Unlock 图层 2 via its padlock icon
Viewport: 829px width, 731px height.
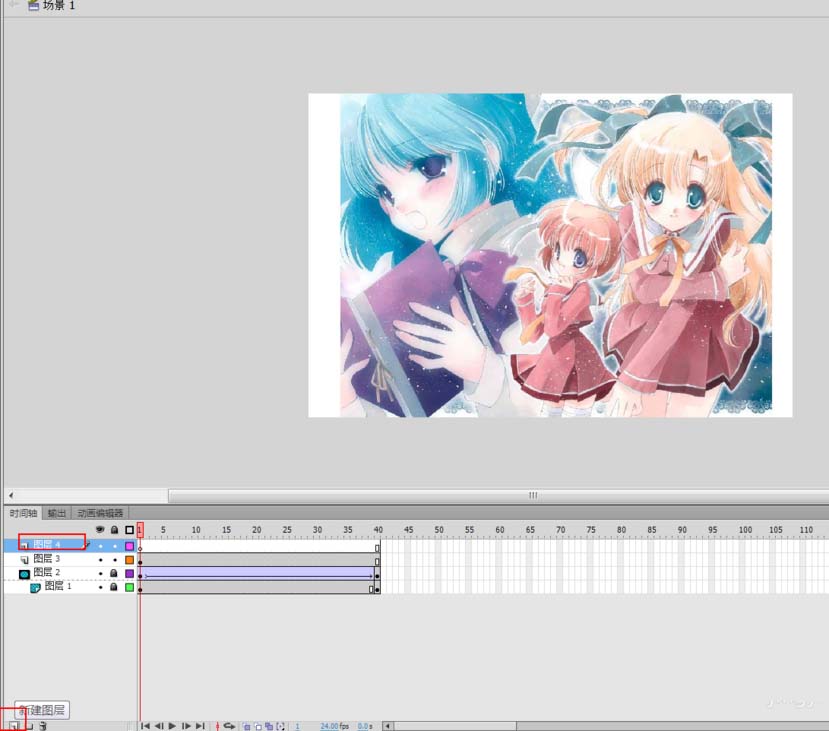click(114, 573)
